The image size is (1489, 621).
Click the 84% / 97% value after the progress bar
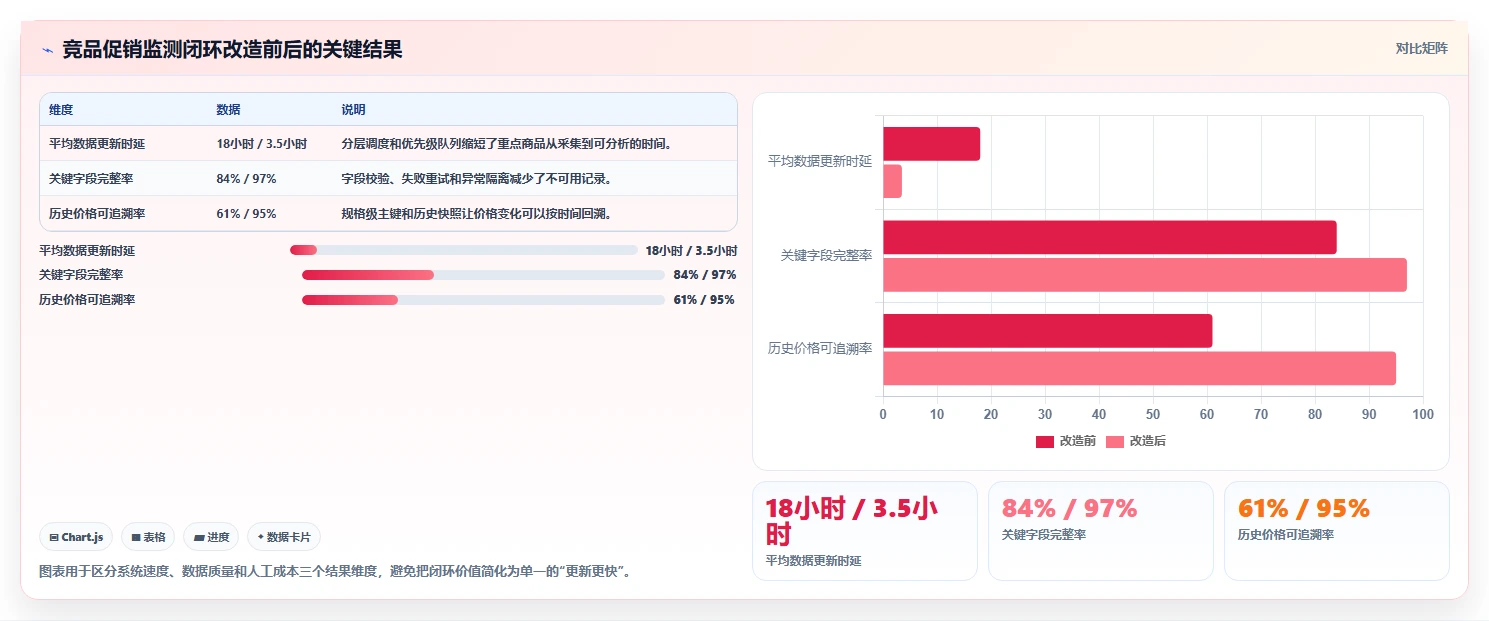(x=705, y=275)
